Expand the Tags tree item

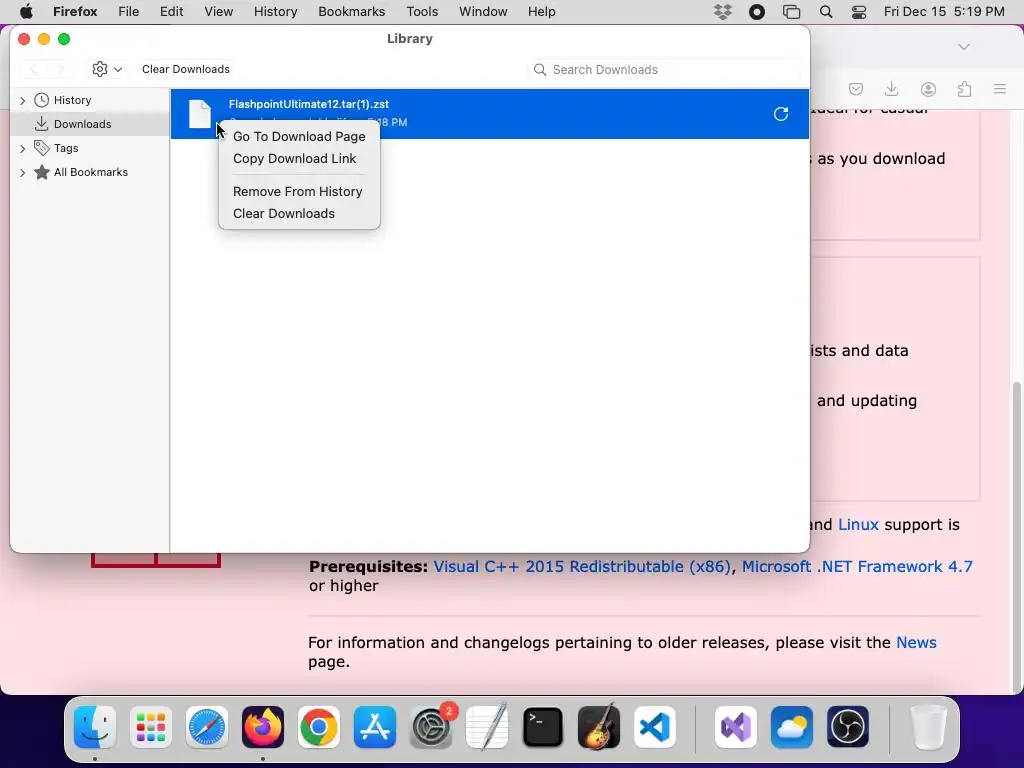(23, 149)
